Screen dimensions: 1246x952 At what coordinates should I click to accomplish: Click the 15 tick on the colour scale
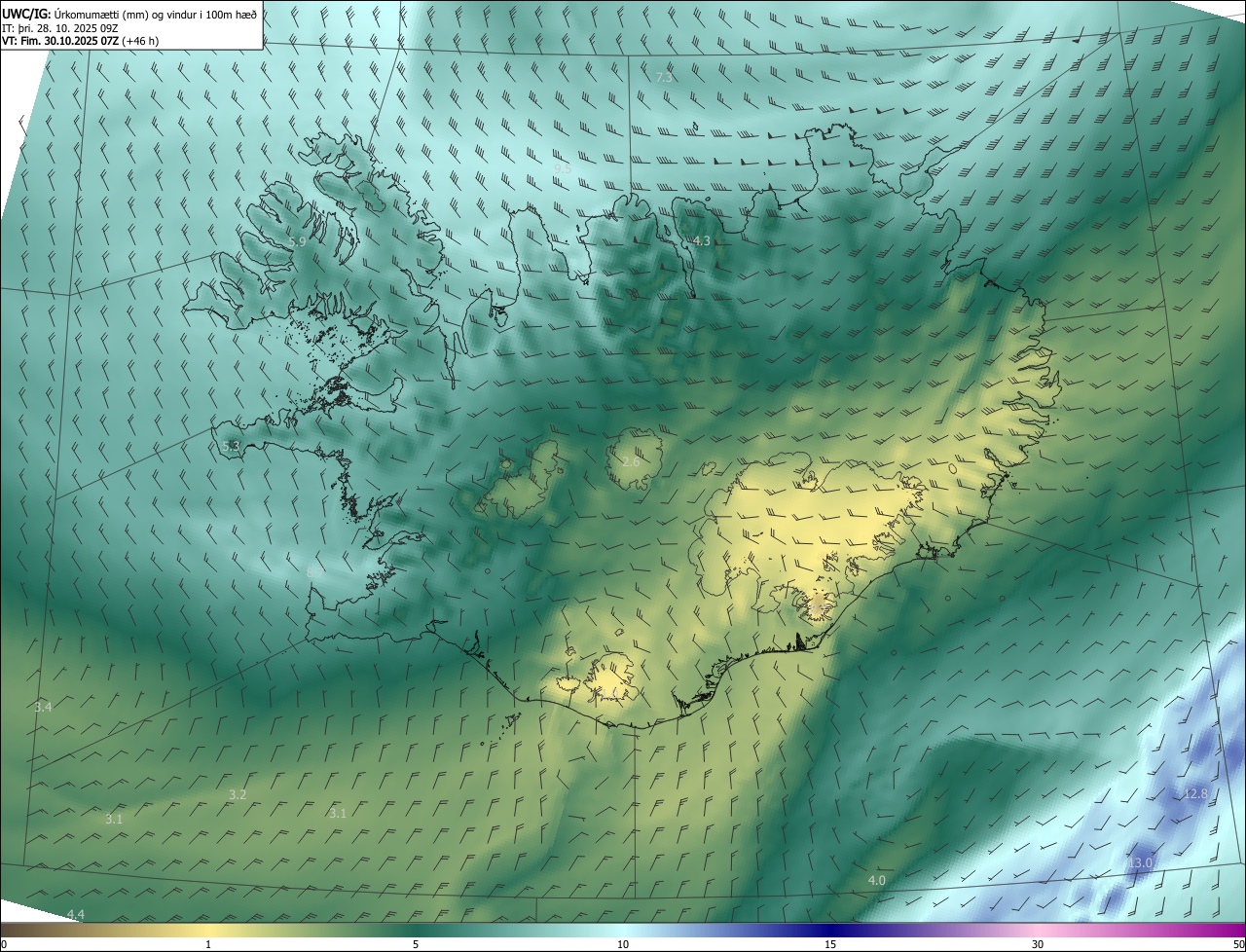[830, 944]
